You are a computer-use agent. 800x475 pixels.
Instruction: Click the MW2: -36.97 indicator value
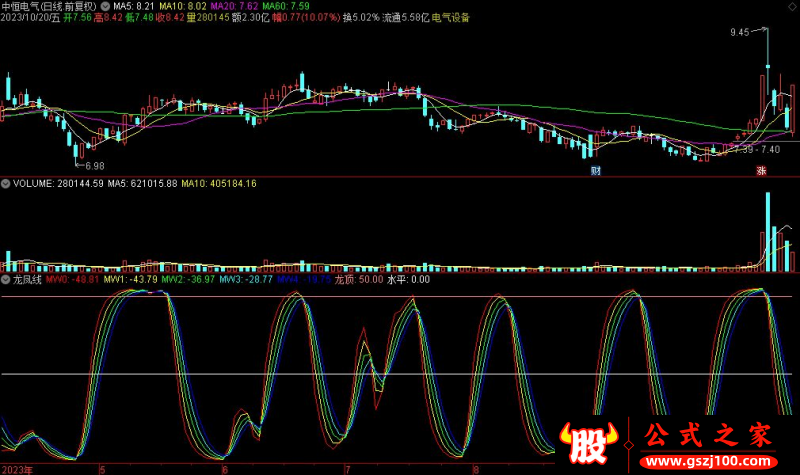click(188, 280)
